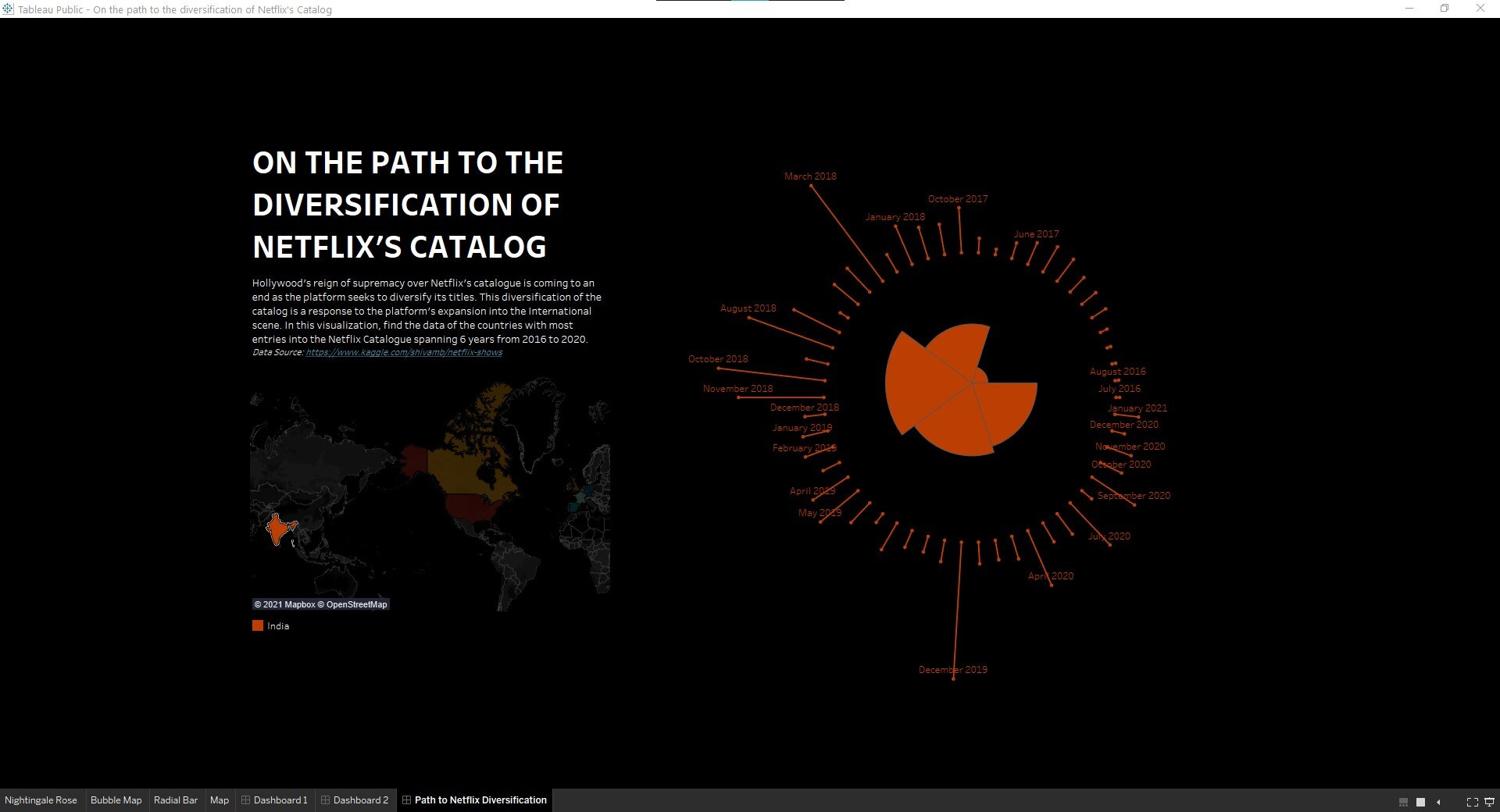The width and height of the screenshot is (1500, 812).
Task: Click the India orange legend swatch
Action: (258, 625)
